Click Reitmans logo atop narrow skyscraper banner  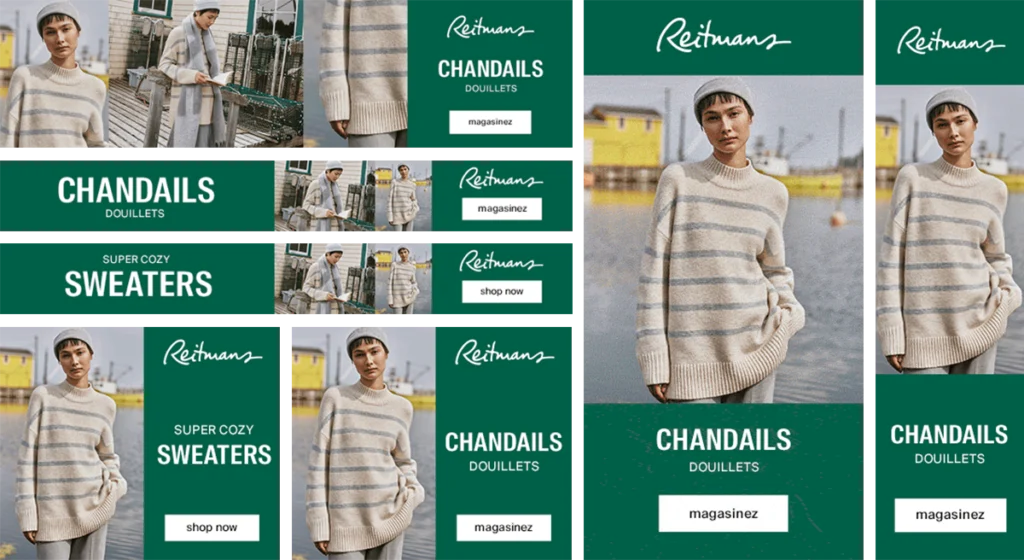click(x=950, y=40)
